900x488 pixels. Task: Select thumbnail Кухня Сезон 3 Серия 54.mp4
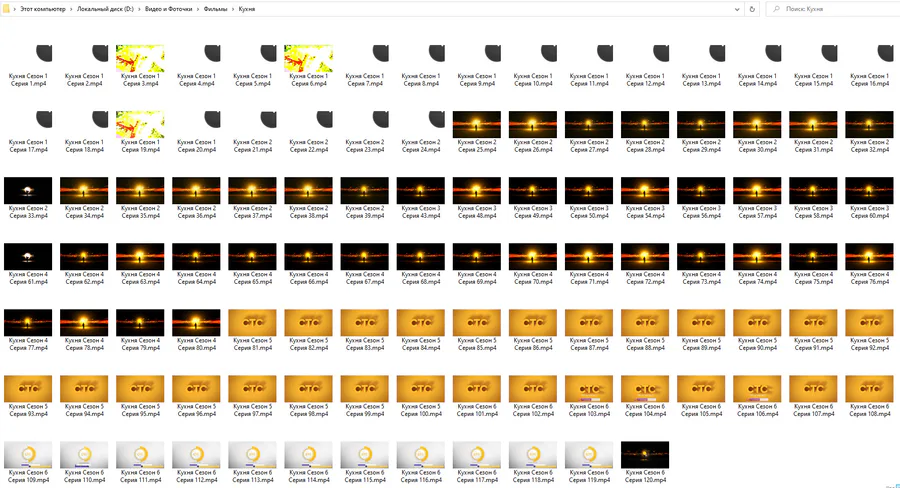(x=645, y=190)
